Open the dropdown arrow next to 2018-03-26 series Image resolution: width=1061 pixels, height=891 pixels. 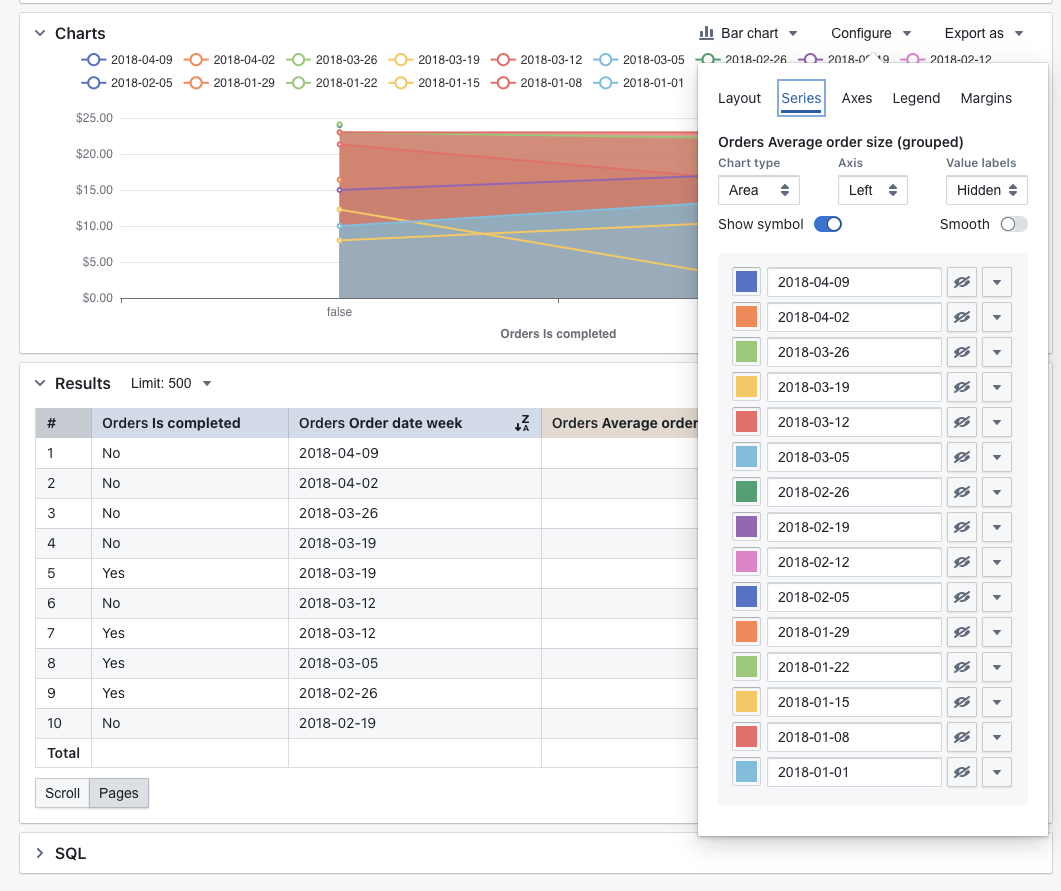click(997, 352)
